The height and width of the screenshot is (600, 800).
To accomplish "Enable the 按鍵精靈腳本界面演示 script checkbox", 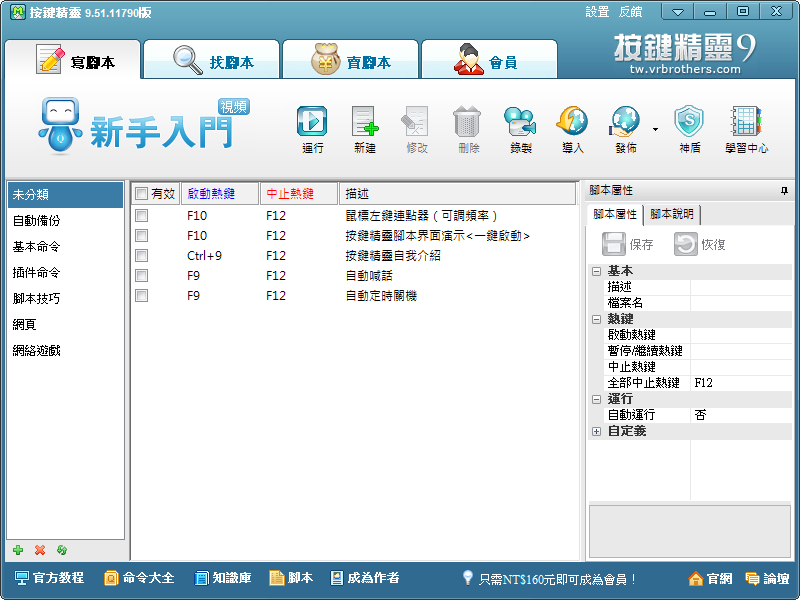I will pyautogui.click(x=141, y=235).
